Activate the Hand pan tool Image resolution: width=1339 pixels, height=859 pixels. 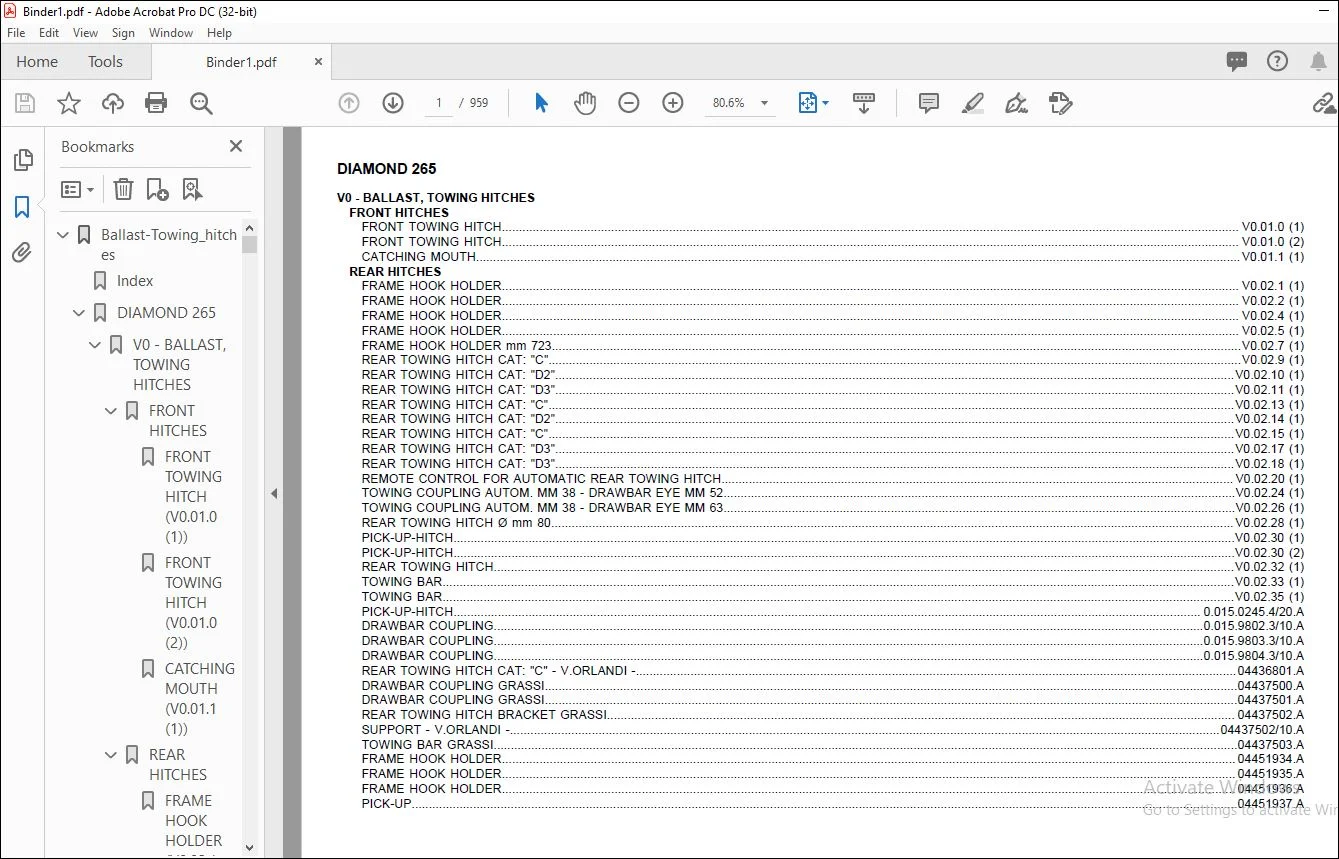[x=585, y=103]
